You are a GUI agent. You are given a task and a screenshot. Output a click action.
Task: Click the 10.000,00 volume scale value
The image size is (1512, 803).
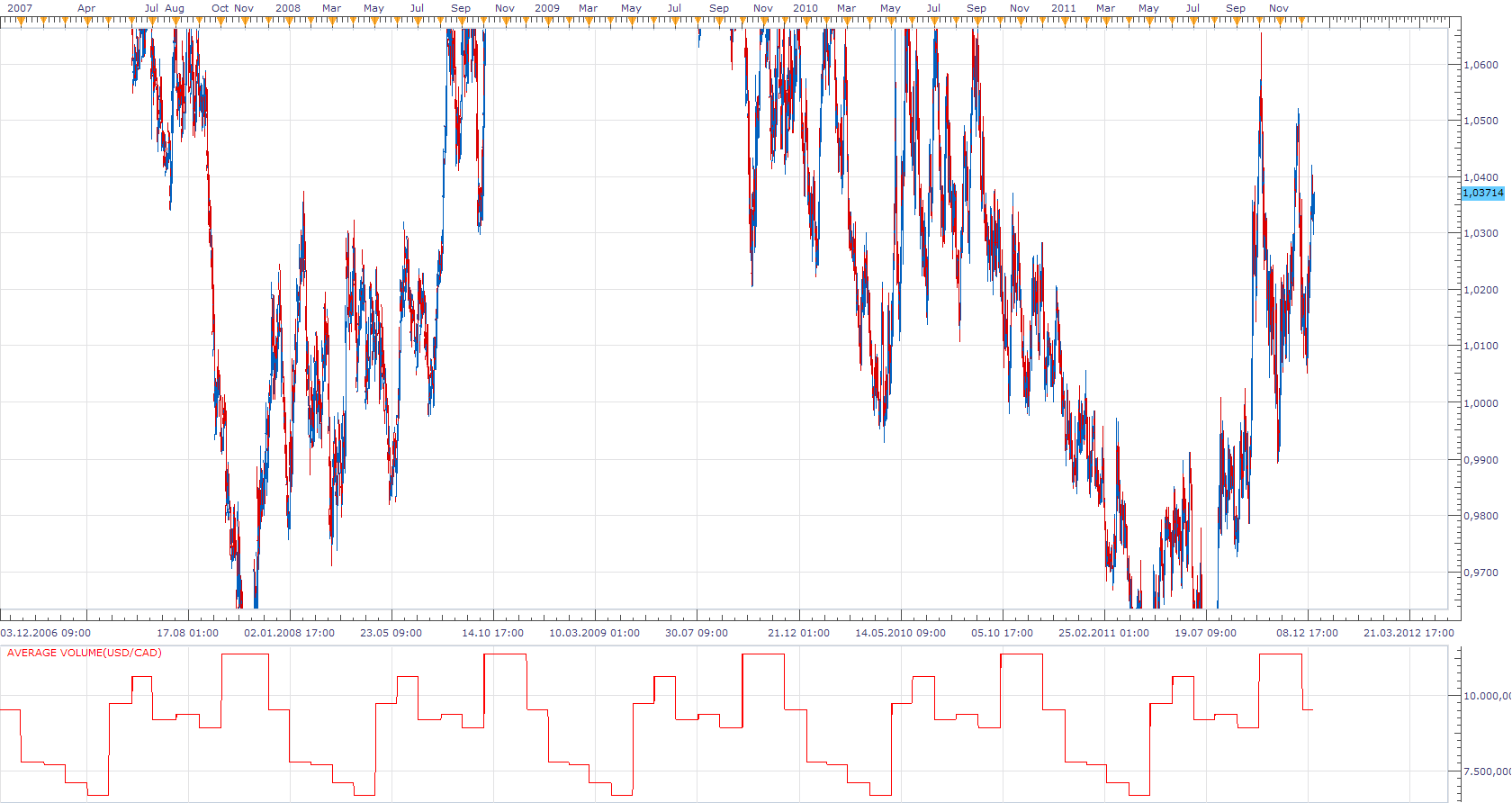point(1488,696)
